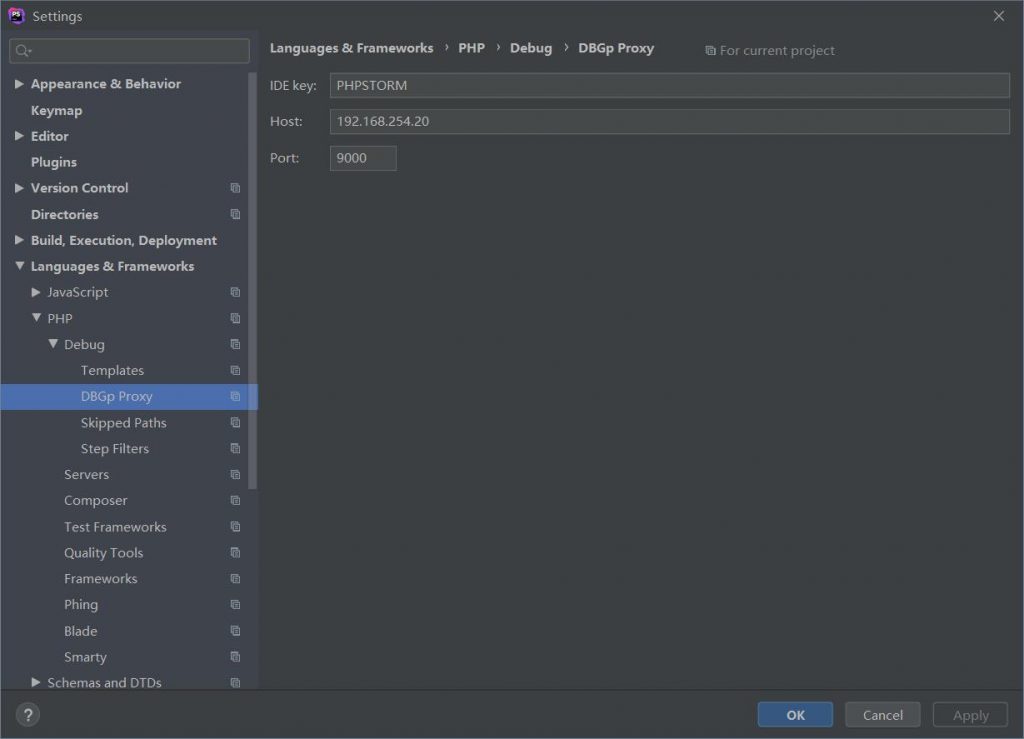Screen dimensions: 1024x739
Task: Click the project-level icon beside Quality Tools
Action: 235,553
